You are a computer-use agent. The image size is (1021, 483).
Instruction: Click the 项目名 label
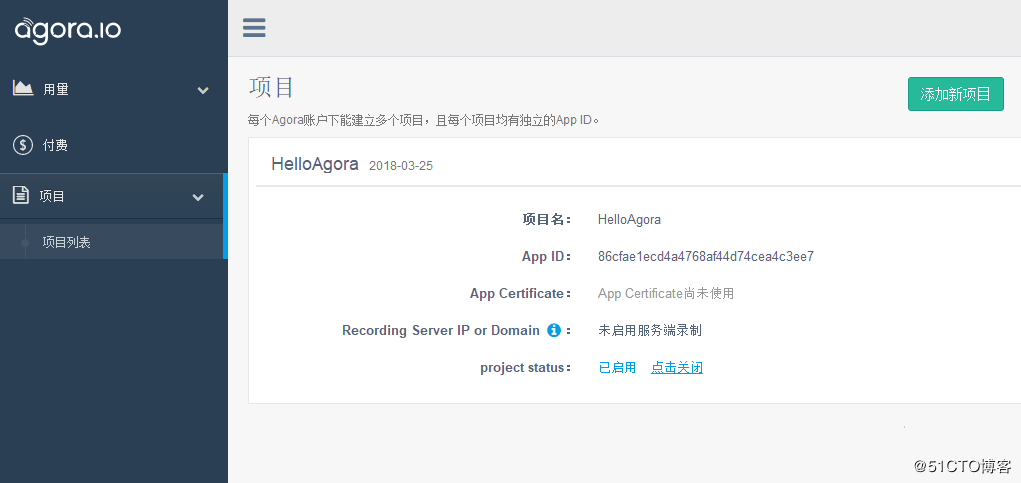(546, 219)
